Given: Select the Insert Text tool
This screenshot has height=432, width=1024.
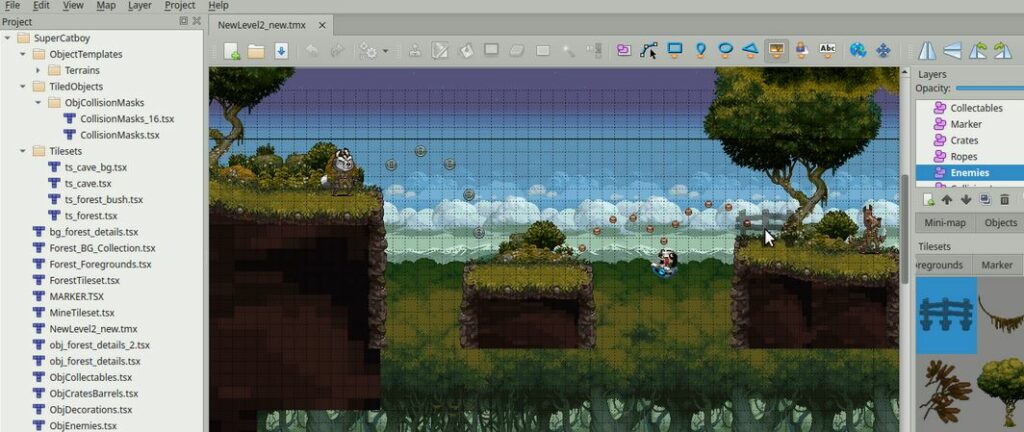Looking at the screenshot, I should point(827,50).
